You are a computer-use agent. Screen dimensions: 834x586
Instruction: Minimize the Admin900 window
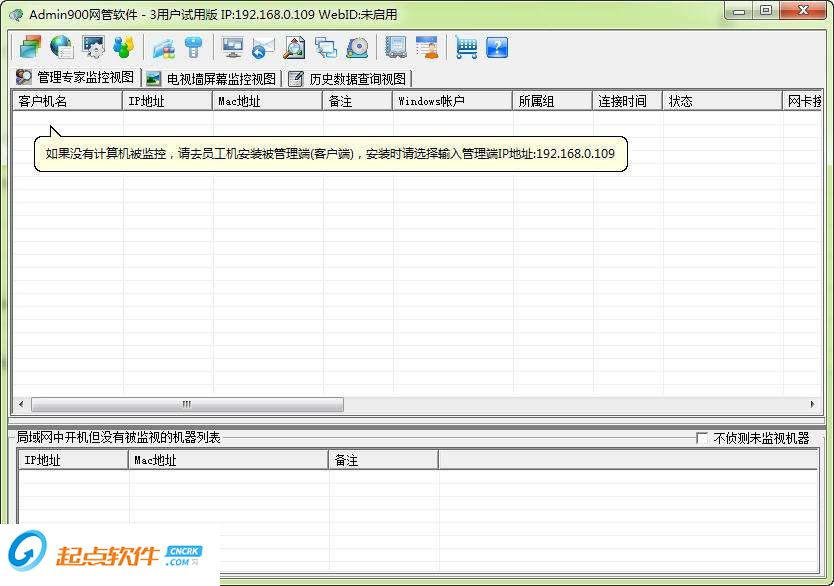tap(739, 11)
